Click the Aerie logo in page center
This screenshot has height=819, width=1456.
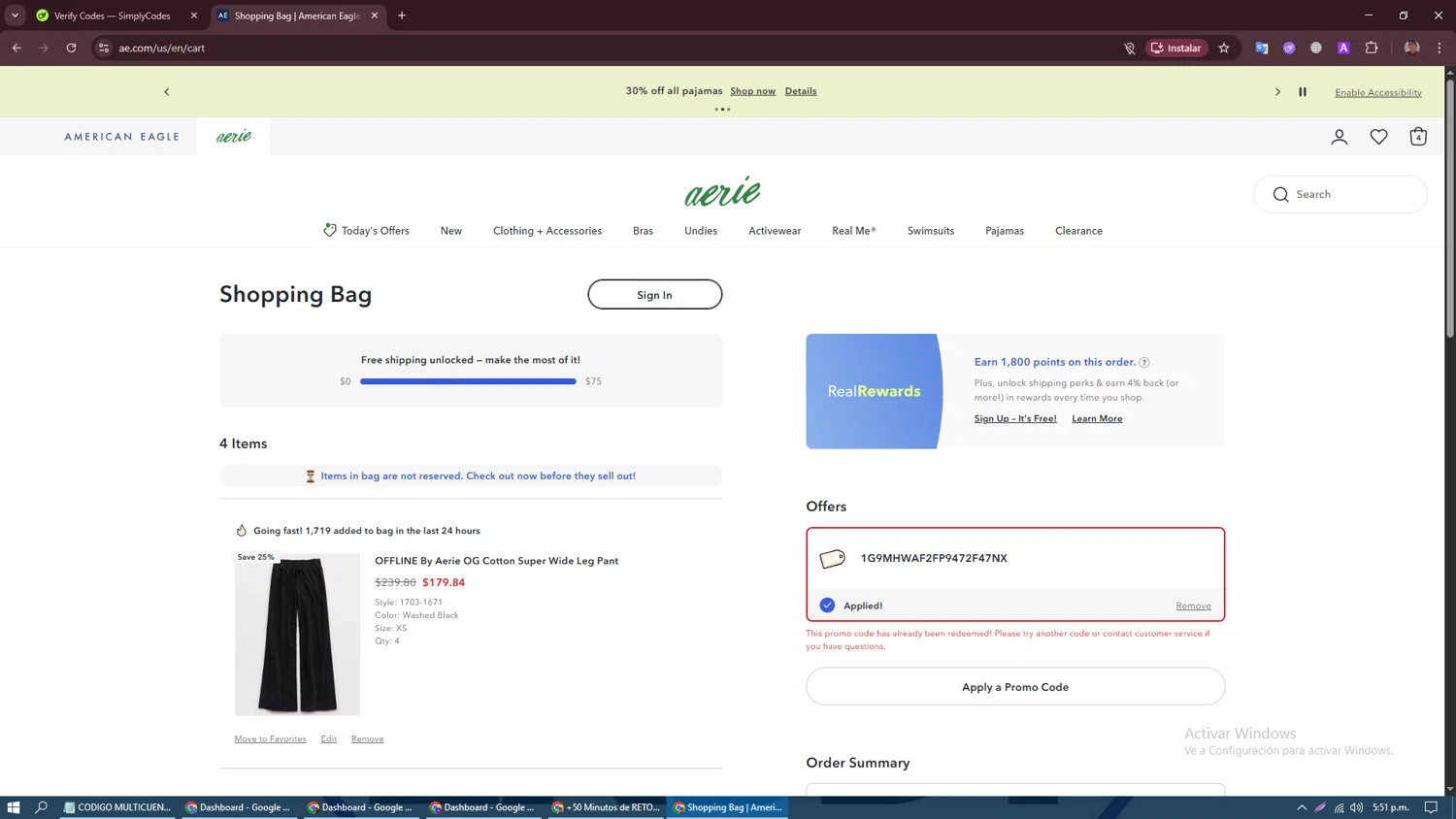(x=722, y=191)
